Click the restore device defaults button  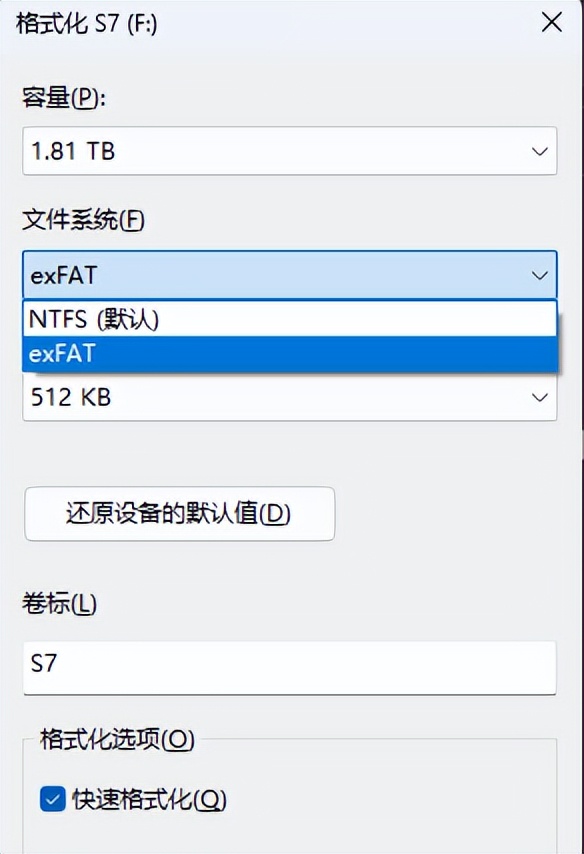pyautogui.click(x=179, y=514)
